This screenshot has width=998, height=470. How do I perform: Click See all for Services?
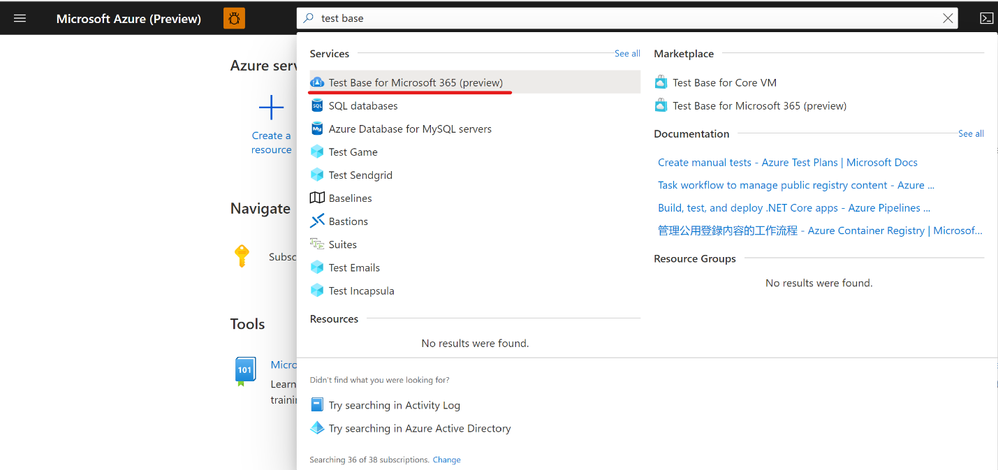pyautogui.click(x=627, y=53)
